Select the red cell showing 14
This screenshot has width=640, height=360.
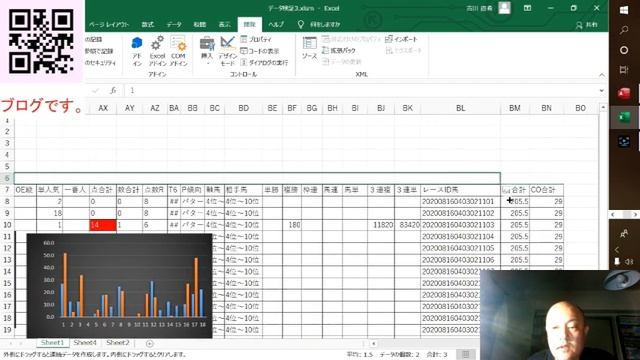pyautogui.click(x=103, y=225)
